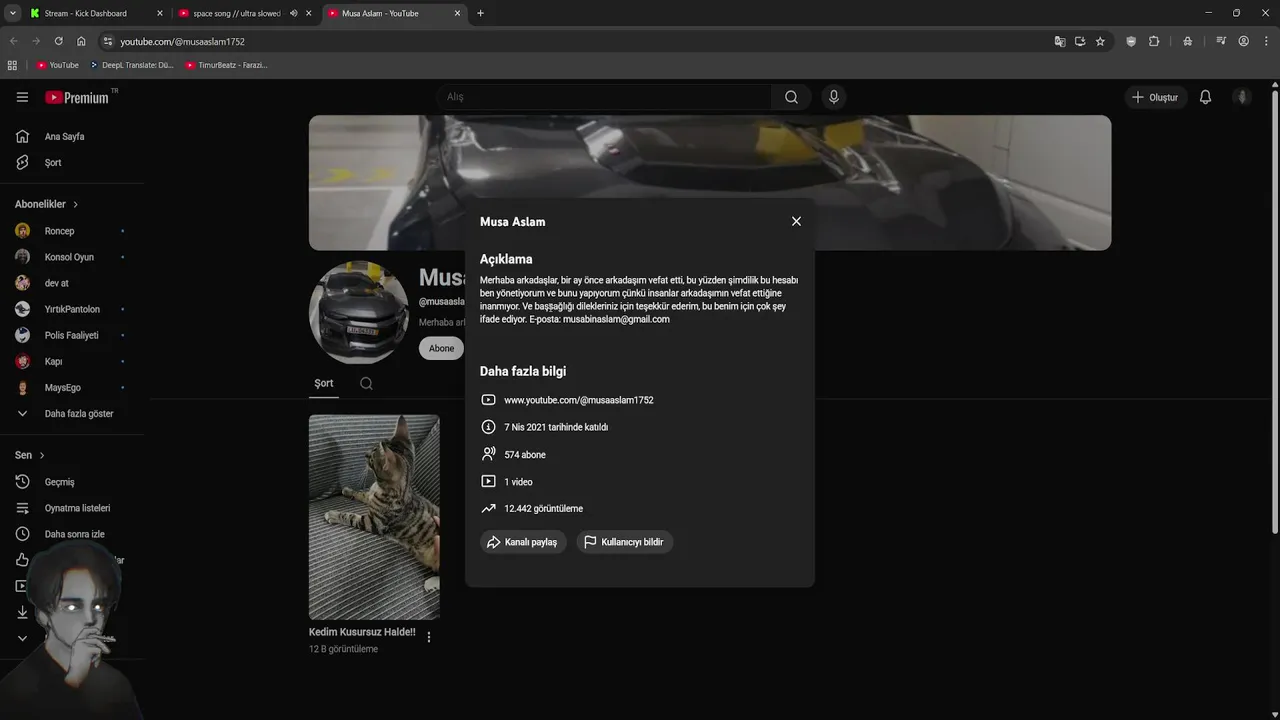1280x720 pixels.
Task: Close the Stream - Kick Dashboard tab
Action: coord(159,13)
